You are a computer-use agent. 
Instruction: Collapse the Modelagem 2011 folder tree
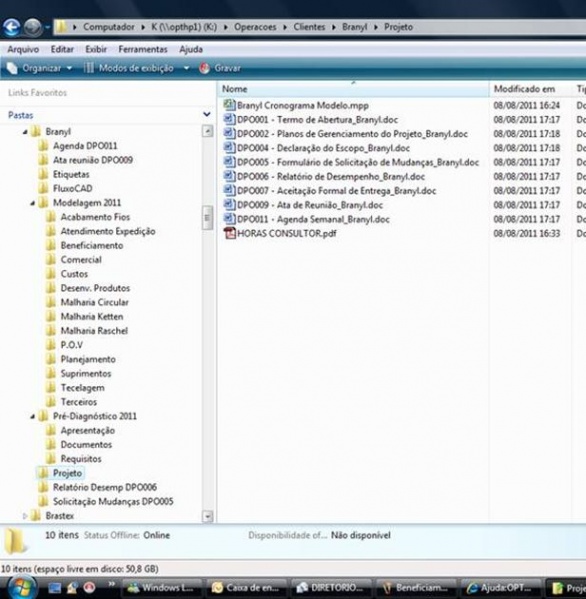[33, 203]
